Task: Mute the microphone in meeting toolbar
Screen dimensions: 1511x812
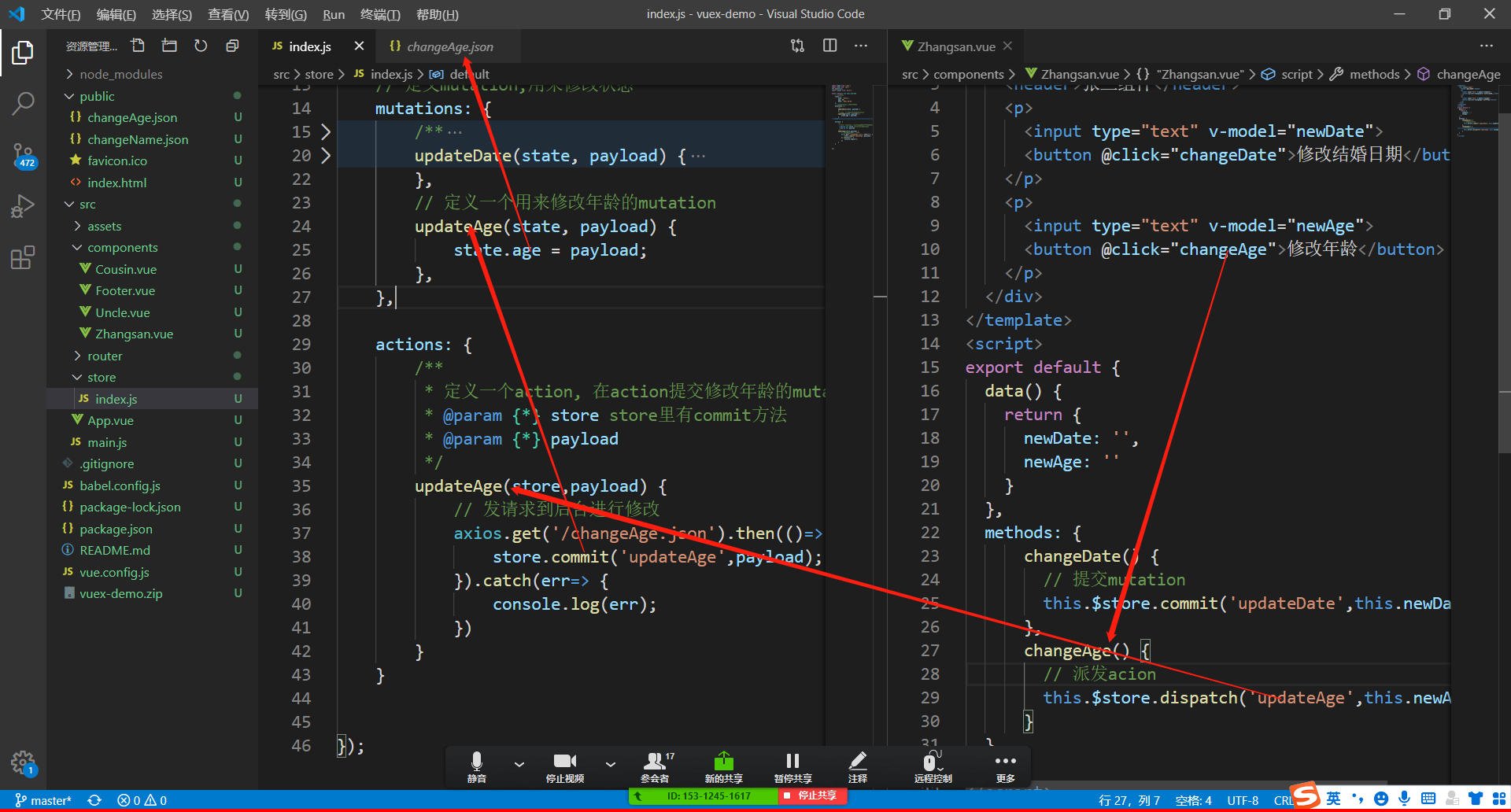Action: pyautogui.click(x=477, y=766)
